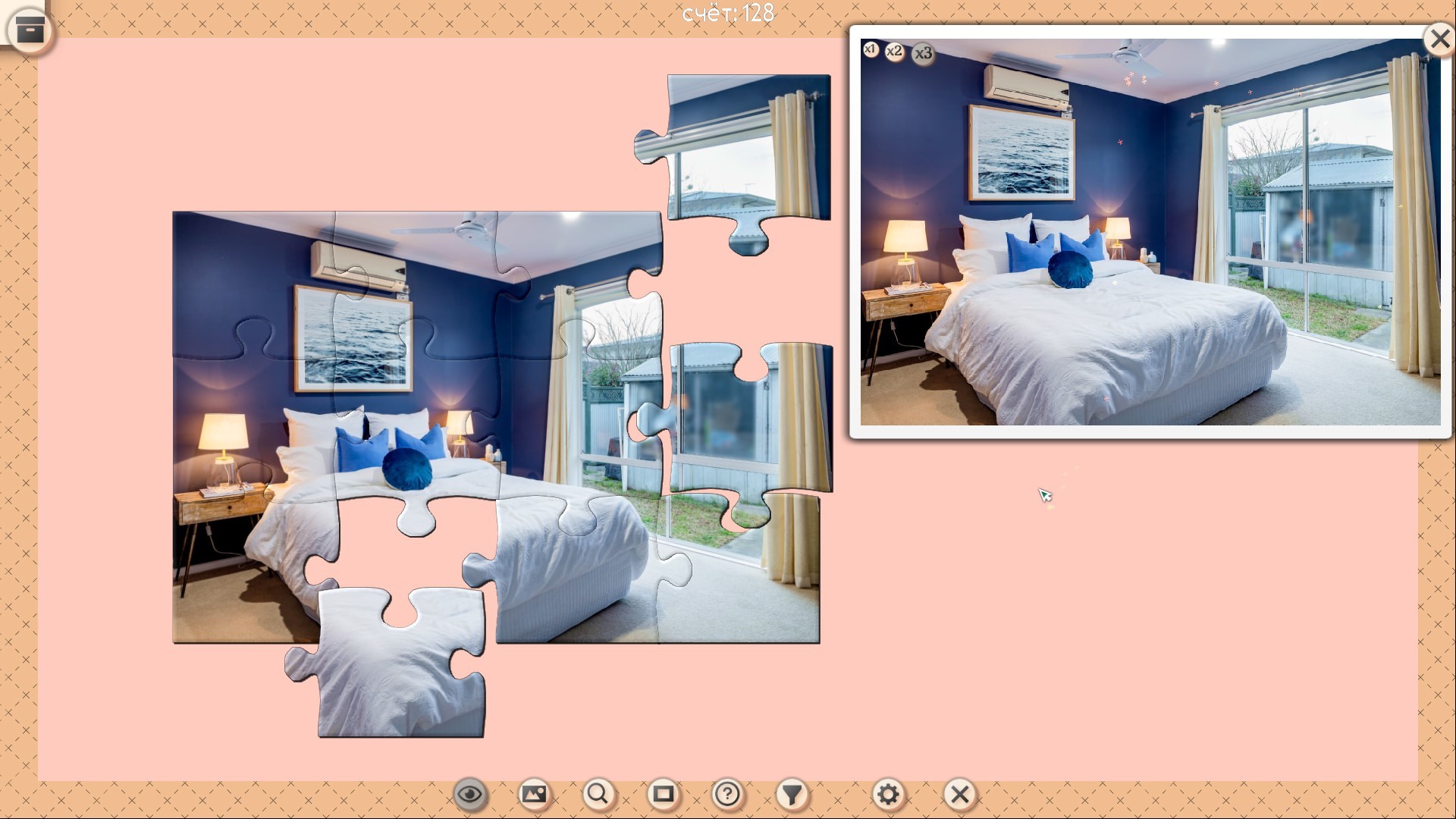Set preview zoom to x2
1456x819 pixels.
pyautogui.click(x=894, y=52)
